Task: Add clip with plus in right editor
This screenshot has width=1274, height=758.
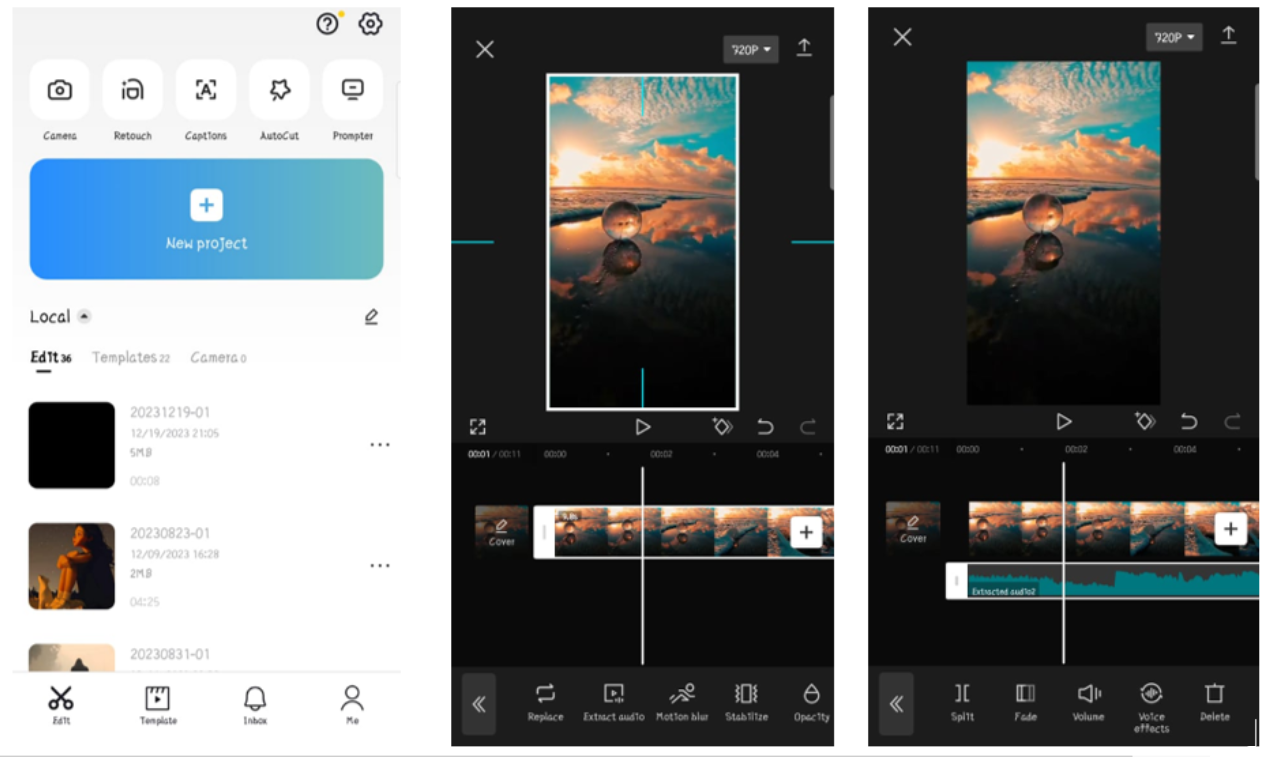Action: (1231, 529)
